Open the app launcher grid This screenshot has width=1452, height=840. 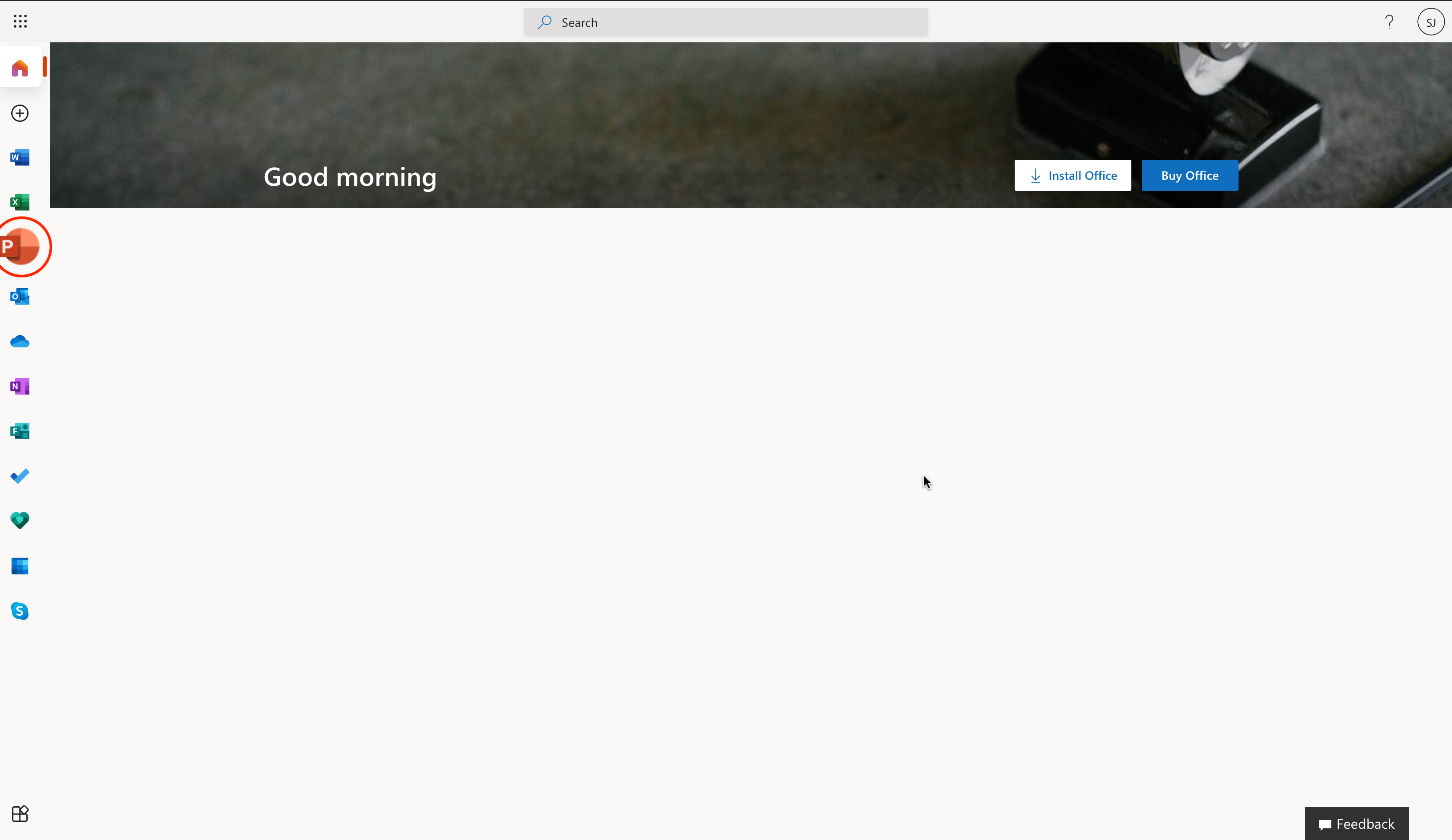[x=20, y=22]
